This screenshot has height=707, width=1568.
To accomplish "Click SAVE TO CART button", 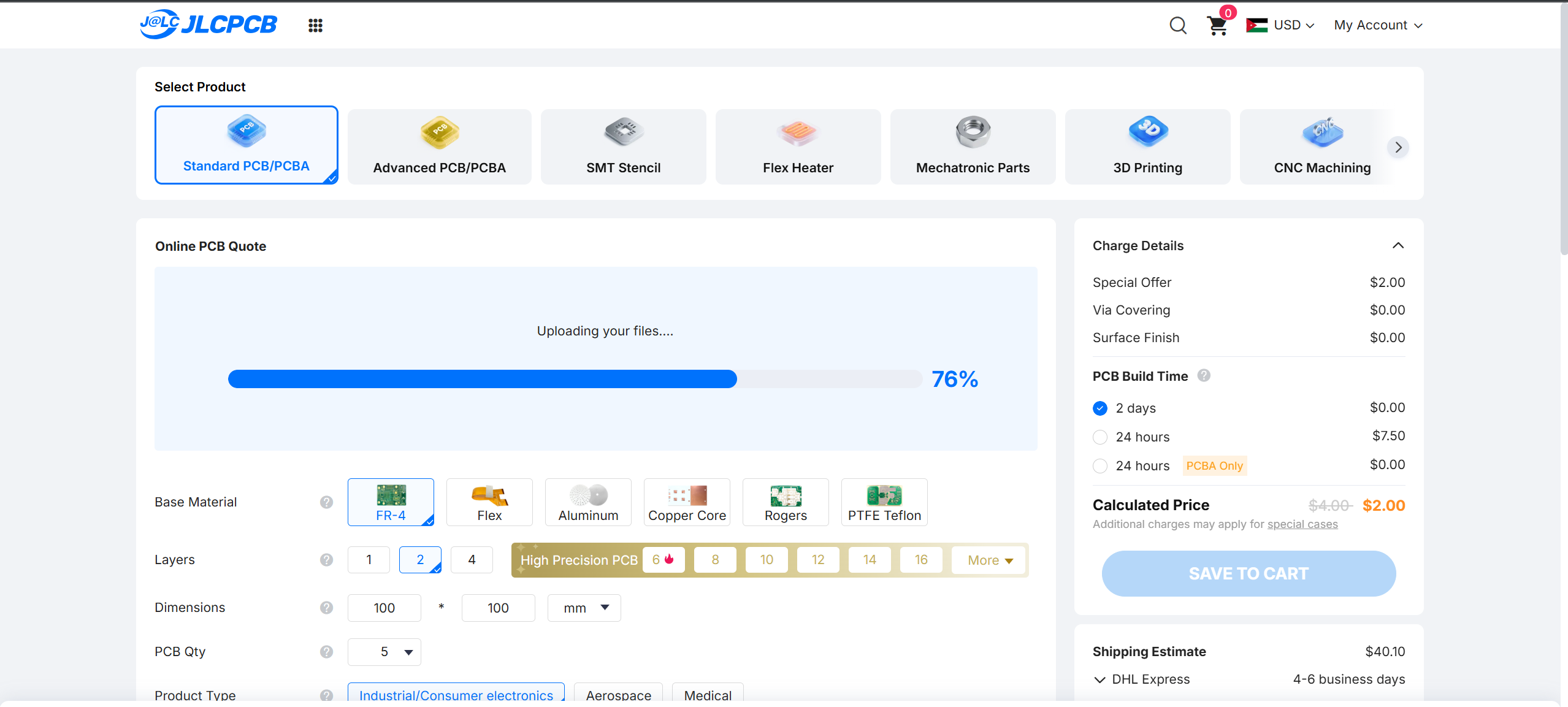I will (1249, 573).
